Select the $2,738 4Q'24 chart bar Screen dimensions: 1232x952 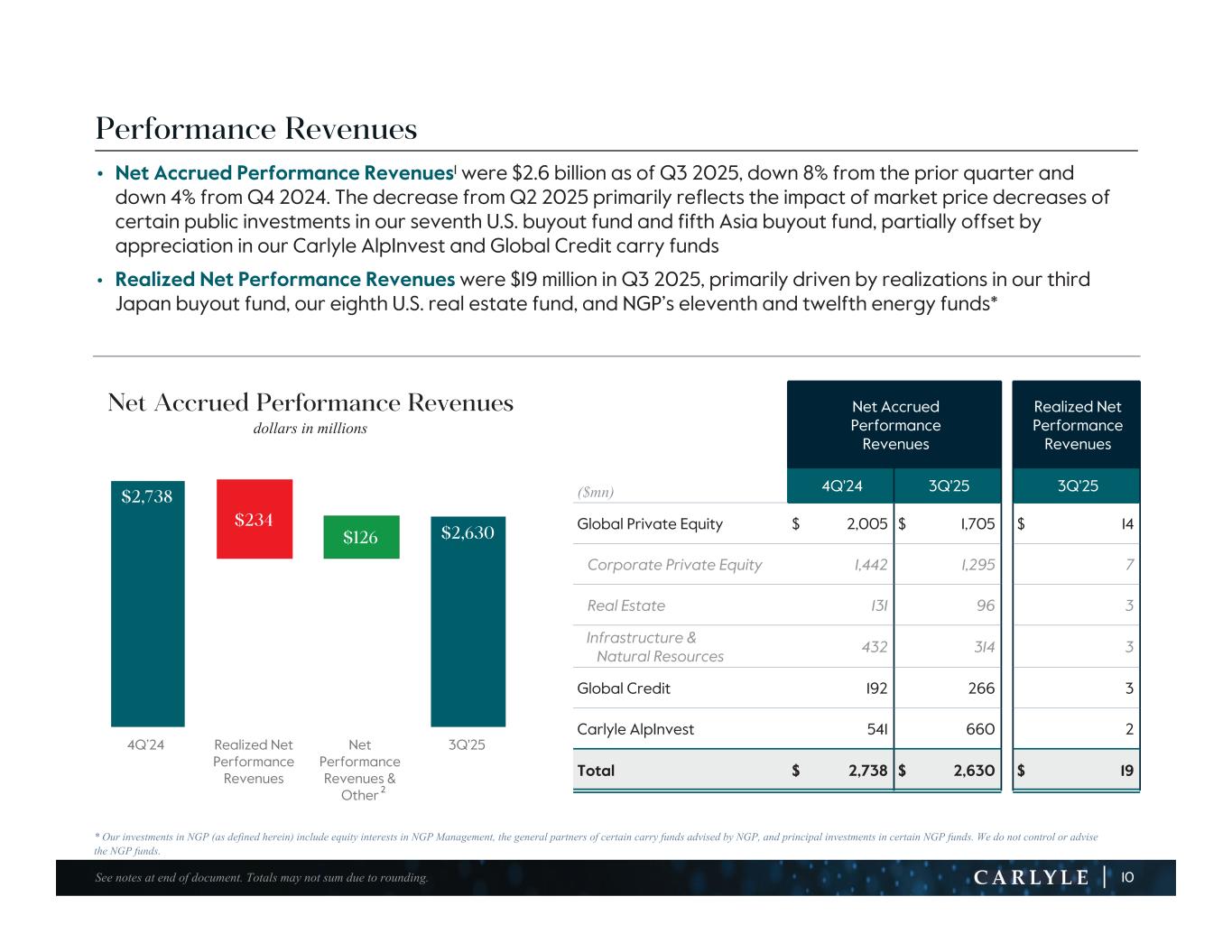[x=148, y=605]
